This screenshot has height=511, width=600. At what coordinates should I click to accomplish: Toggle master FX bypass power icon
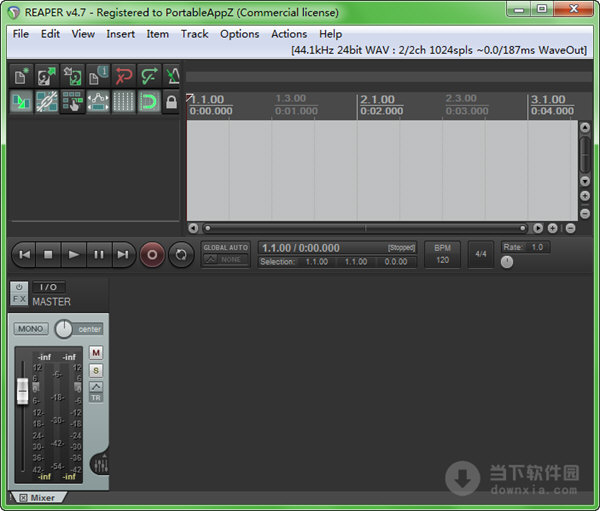tap(19, 287)
